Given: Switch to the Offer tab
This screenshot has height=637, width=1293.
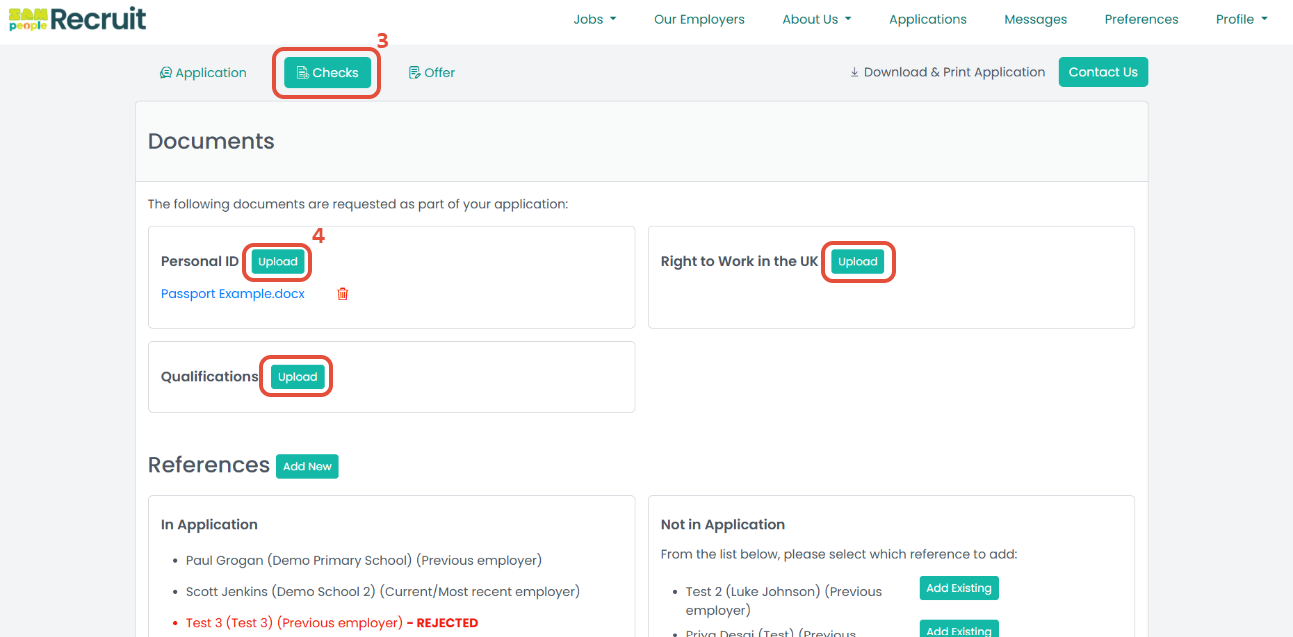Looking at the screenshot, I should (432, 72).
